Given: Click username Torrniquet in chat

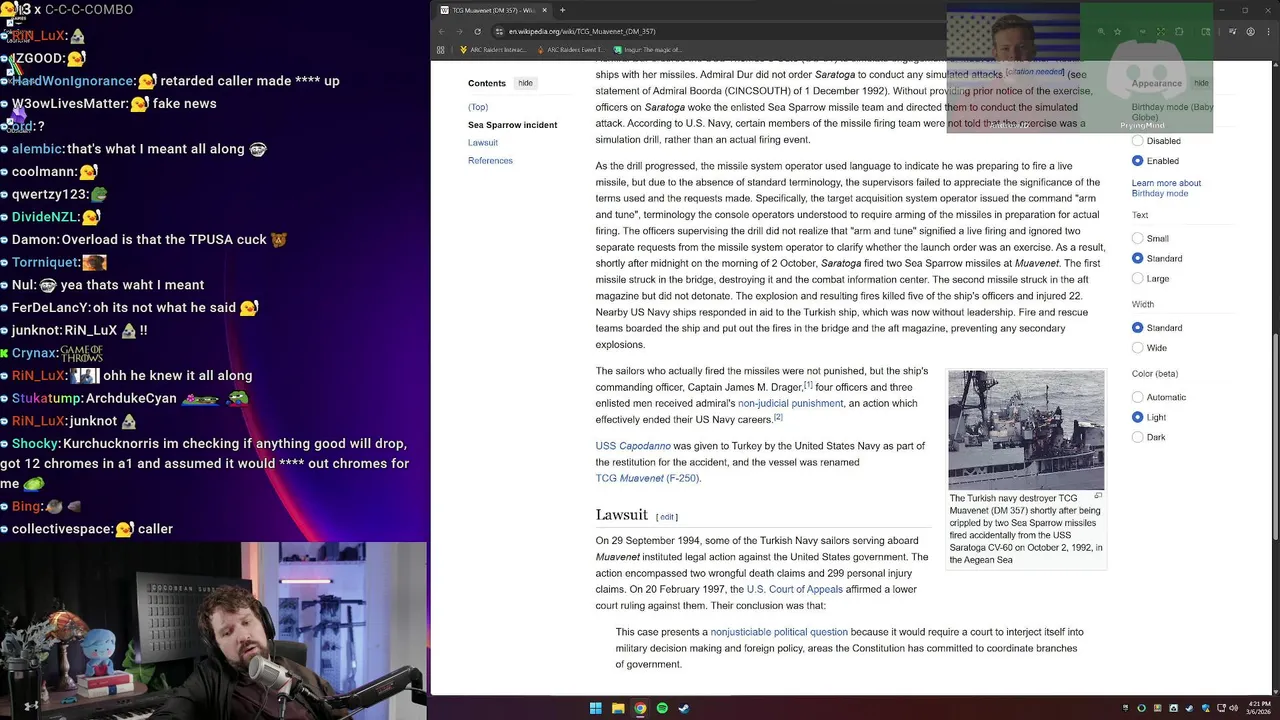Looking at the screenshot, I should (x=45, y=262).
